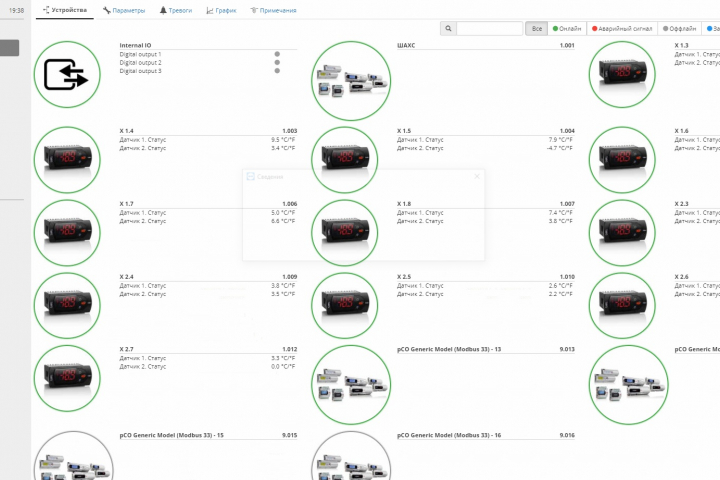Click the device code 1.010
Screen dimensions: 720x480
[567, 277]
